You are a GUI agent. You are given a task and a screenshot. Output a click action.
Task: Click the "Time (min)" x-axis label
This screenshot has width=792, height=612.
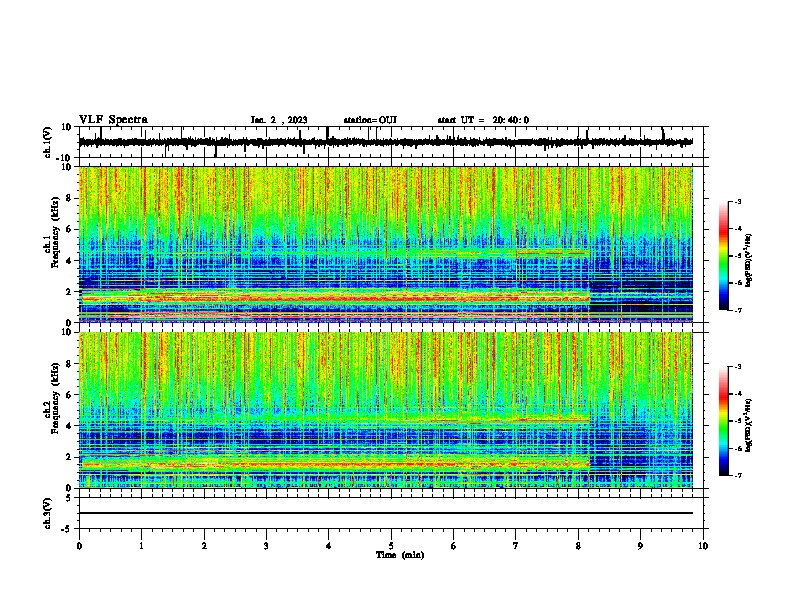400,555
